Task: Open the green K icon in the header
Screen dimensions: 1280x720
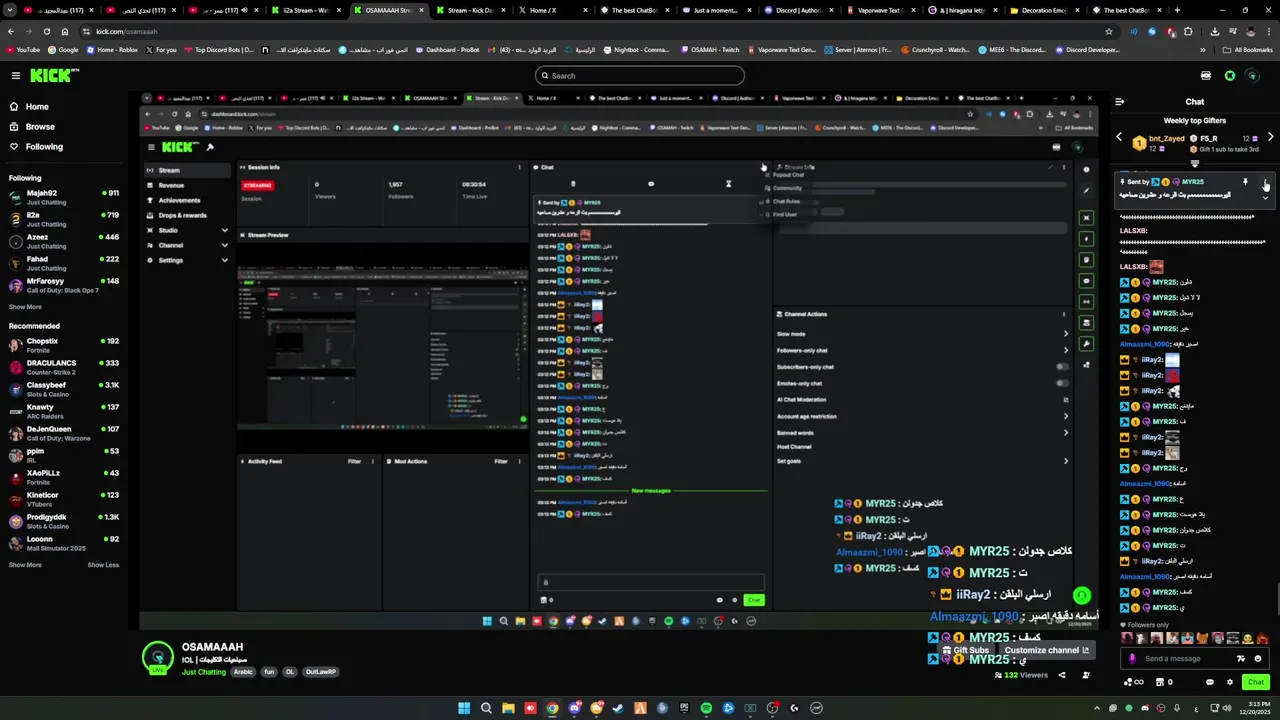Action: (x=1230, y=76)
